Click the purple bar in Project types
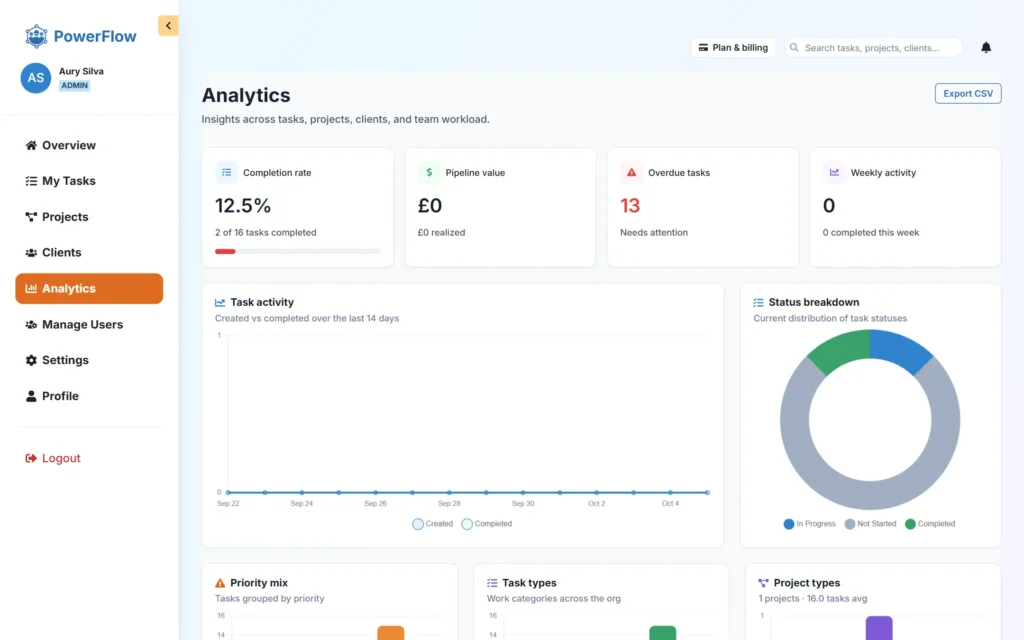 point(878,628)
